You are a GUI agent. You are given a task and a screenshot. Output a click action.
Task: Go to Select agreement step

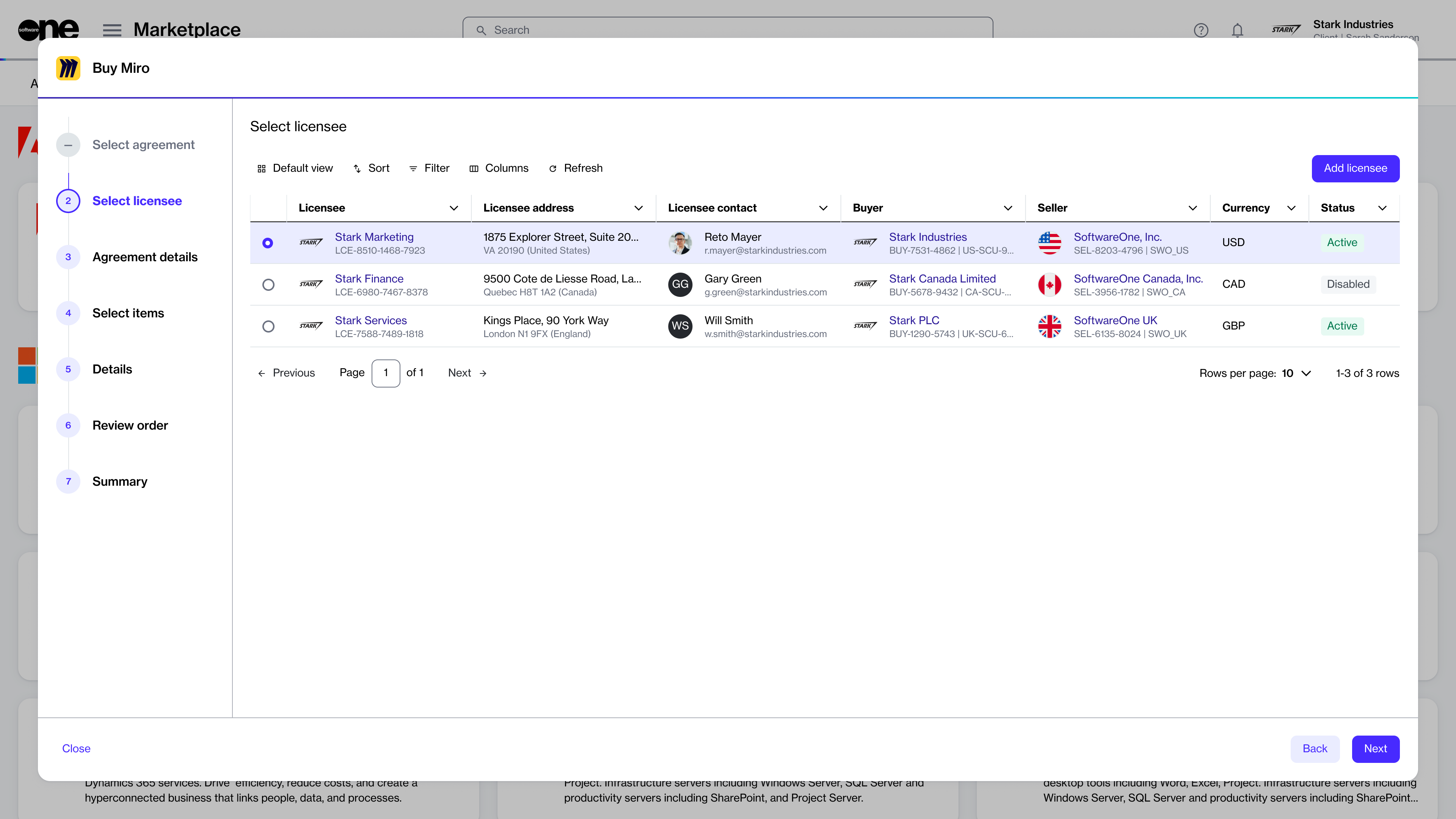click(143, 145)
